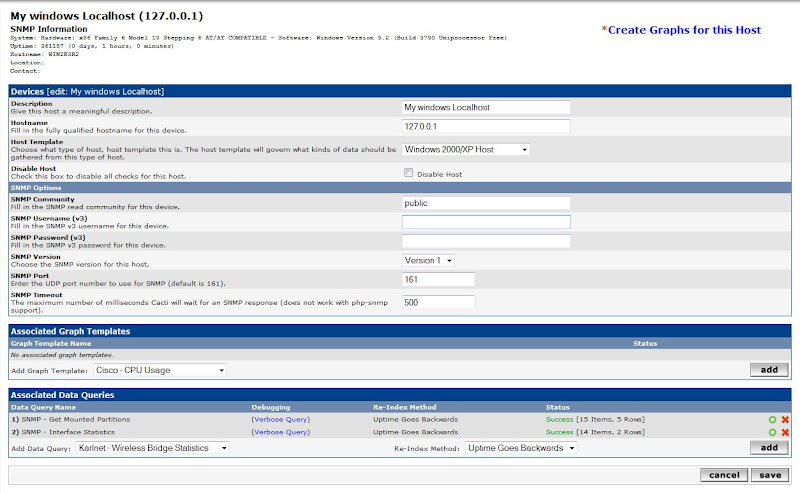Expand the Re-Index Method dropdown
The image size is (800, 493).
pos(521,448)
